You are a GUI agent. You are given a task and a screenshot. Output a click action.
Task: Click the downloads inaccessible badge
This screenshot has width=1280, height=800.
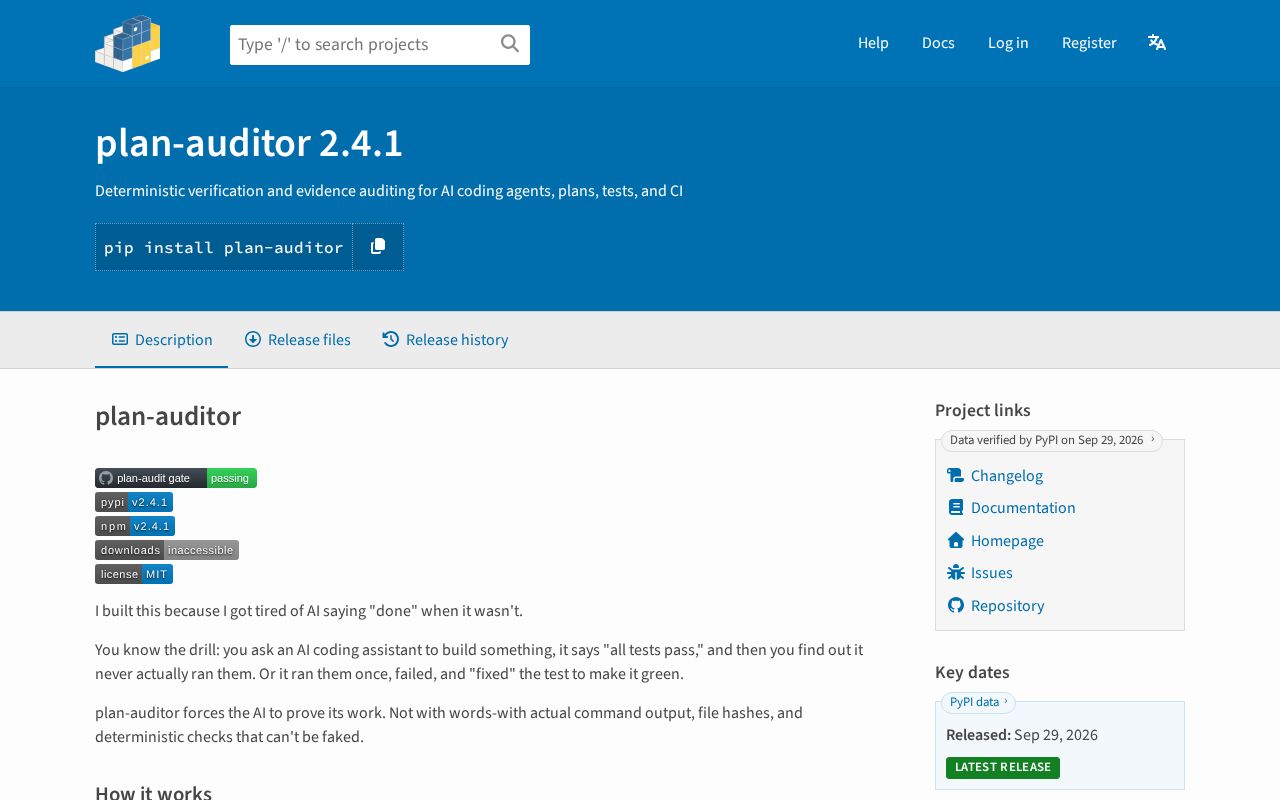pyautogui.click(x=167, y=550)
